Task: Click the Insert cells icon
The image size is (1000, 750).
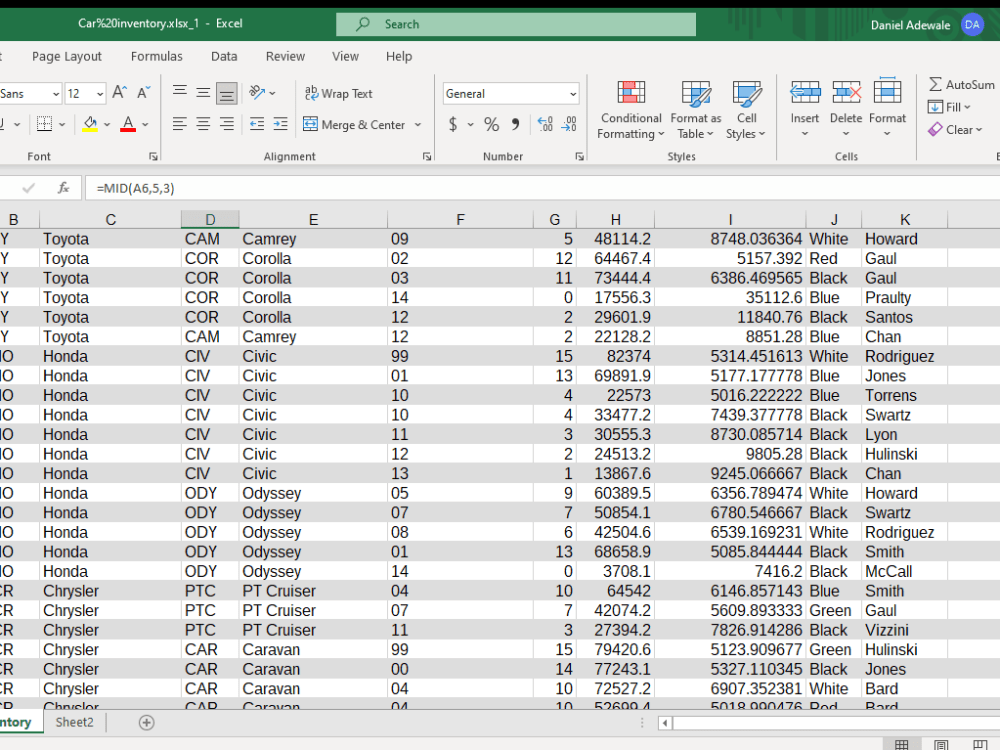Action: (x=805, y=93)
